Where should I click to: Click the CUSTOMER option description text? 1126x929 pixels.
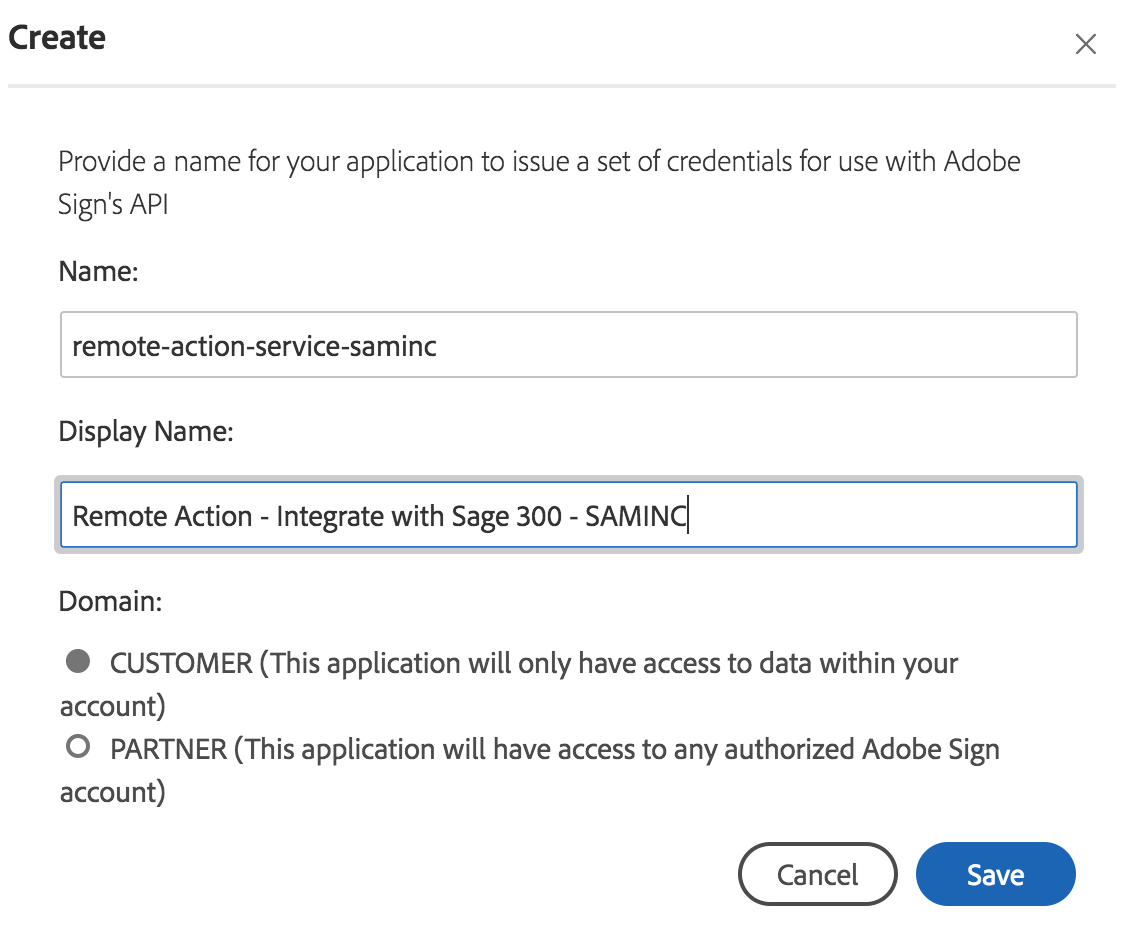pos(534,663)
